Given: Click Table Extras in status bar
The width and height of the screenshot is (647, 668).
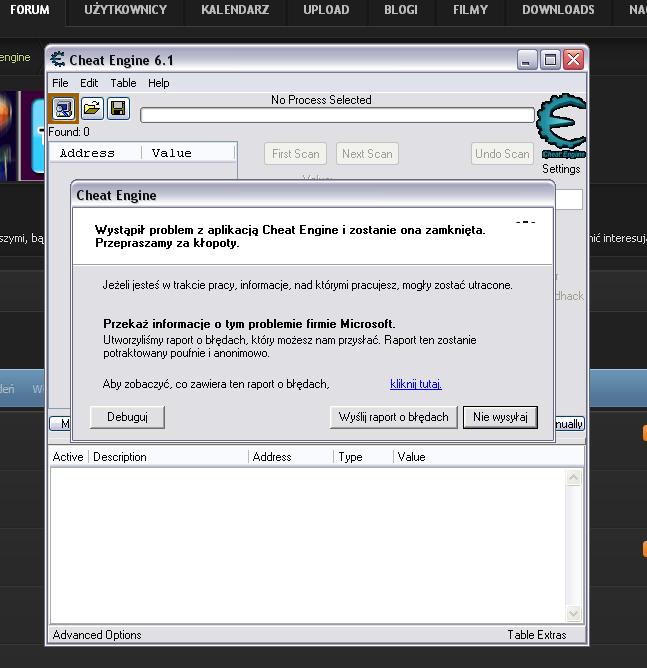Looking at the screenshot, I should [x=536, y=635].
